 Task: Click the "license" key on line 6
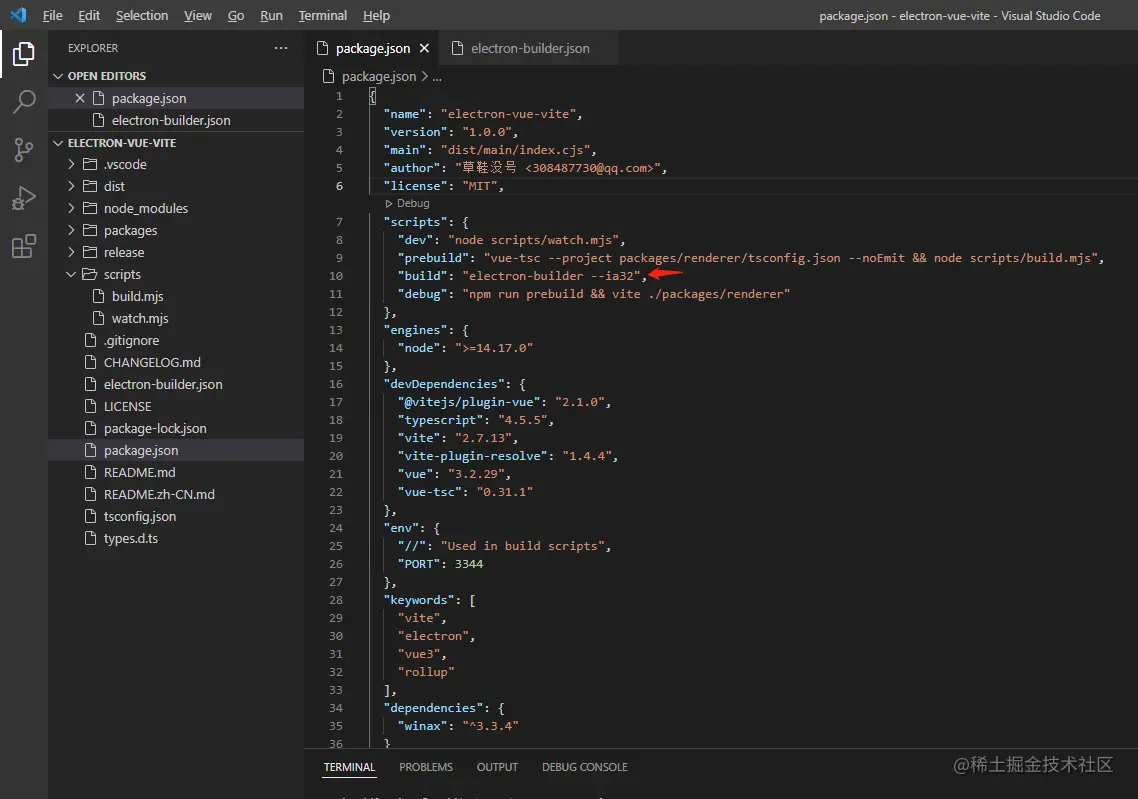[415, 186]
